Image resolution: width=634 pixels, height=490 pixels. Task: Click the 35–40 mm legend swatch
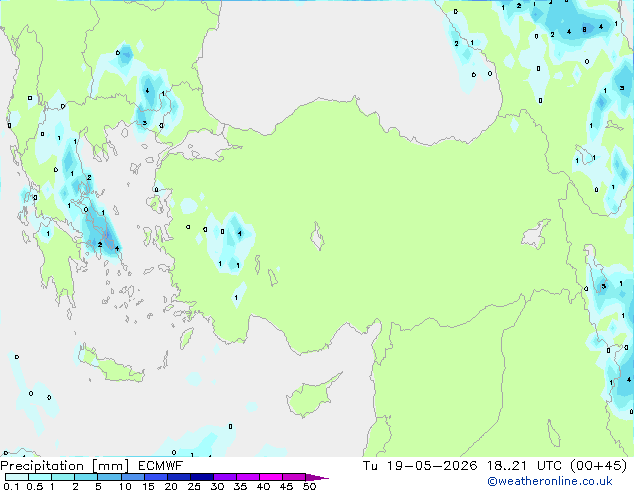[x=247, y=477]
